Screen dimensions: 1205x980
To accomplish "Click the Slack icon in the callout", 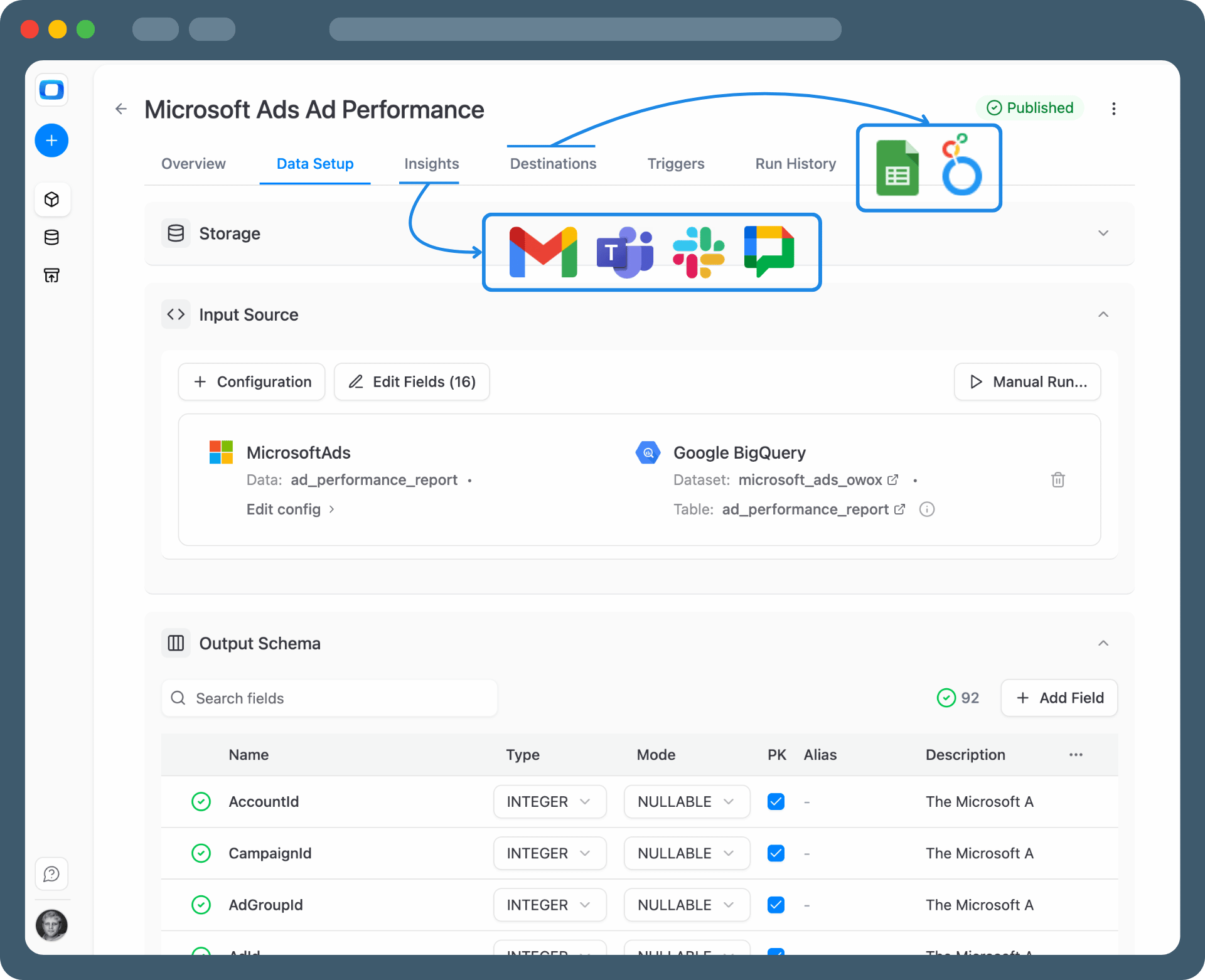I will click(x=698, y=252).
